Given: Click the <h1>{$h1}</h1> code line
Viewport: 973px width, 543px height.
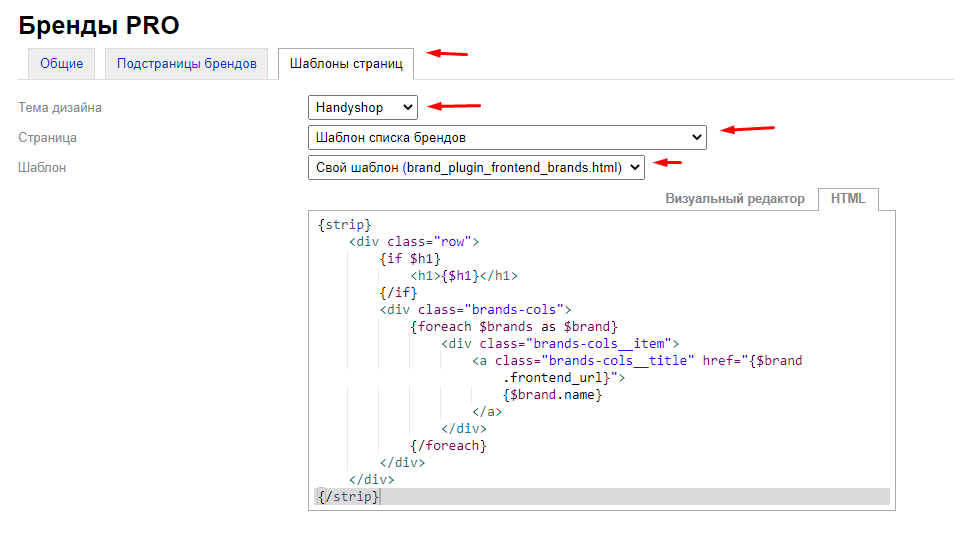Looking at the screenshot, I should click(463, 275).
